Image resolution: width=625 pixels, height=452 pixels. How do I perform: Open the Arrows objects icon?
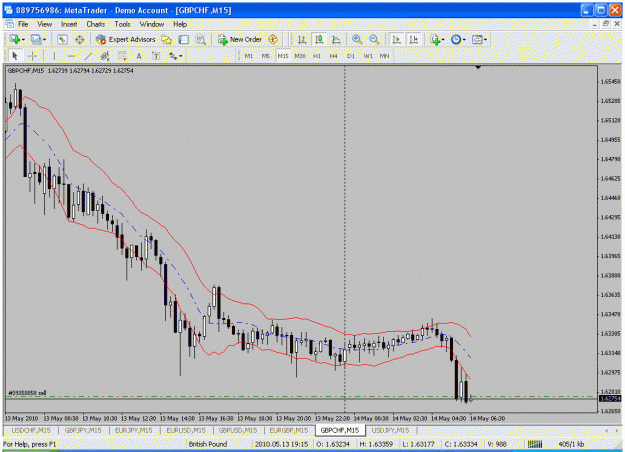173,56
